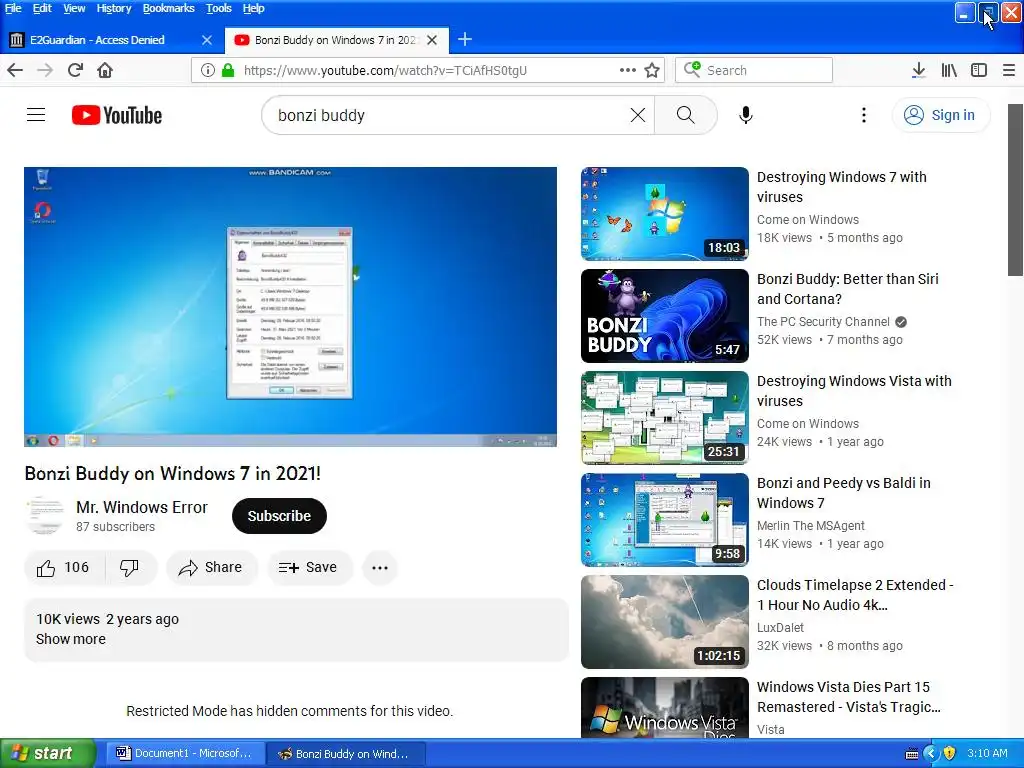Viewport: 1024px width, 768px height.
Task: Go back with the browser back arrow
Action: [15, 70]
